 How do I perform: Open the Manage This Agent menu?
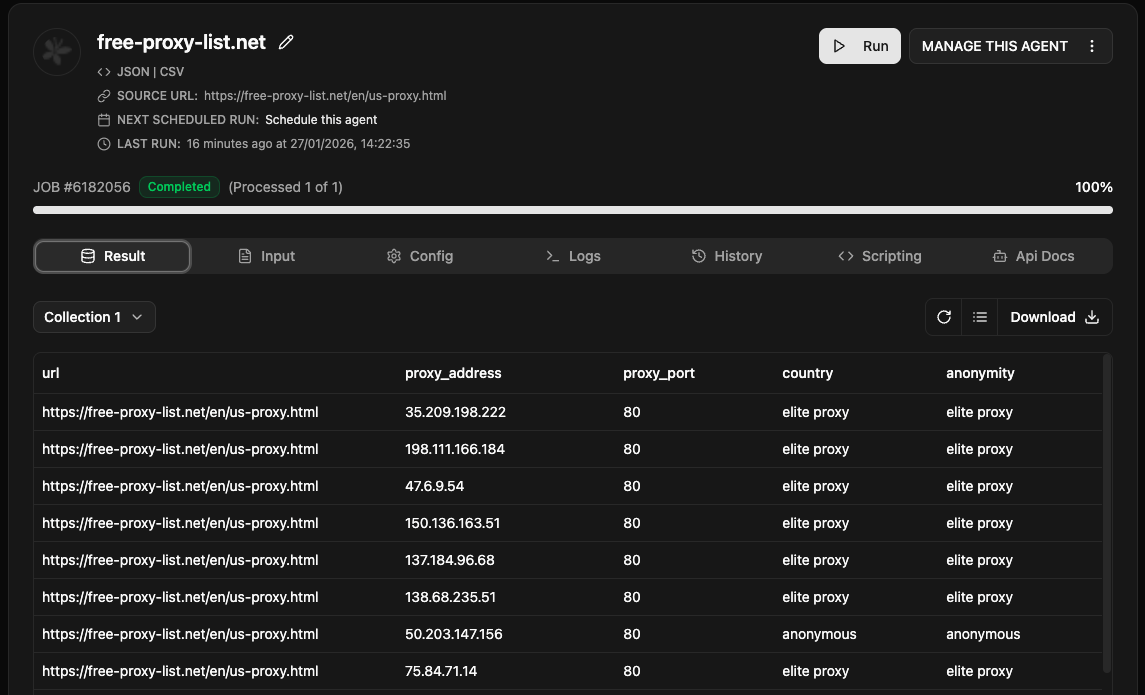tap(994, 46)
